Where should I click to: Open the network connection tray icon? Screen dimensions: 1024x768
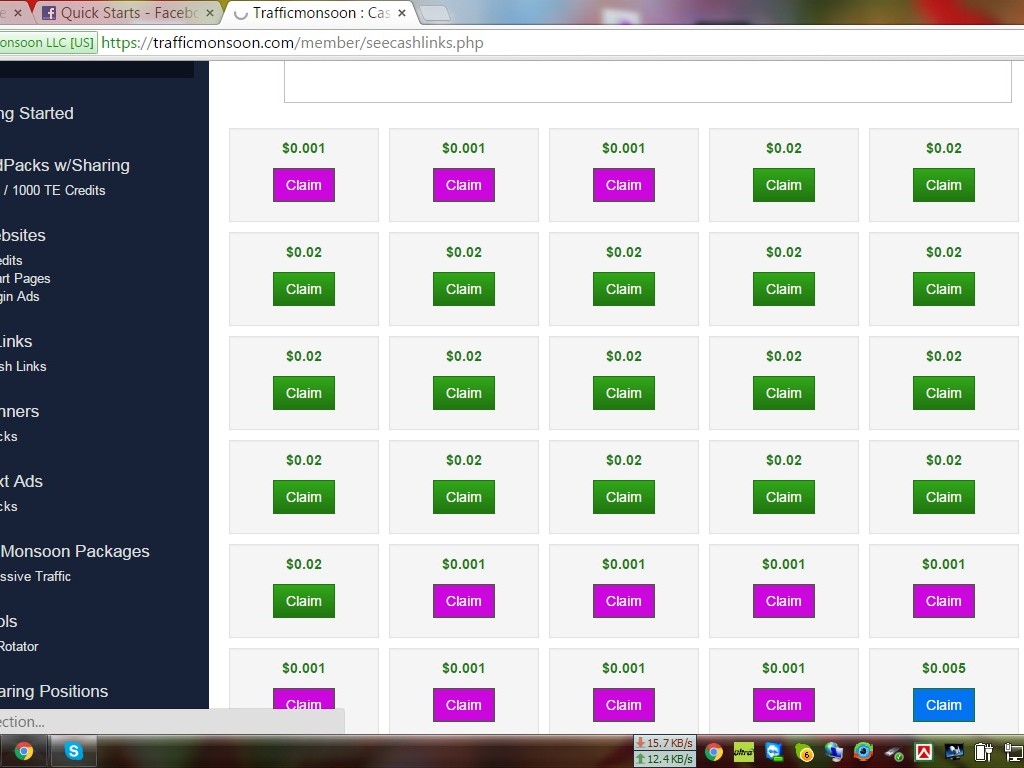1013,752
